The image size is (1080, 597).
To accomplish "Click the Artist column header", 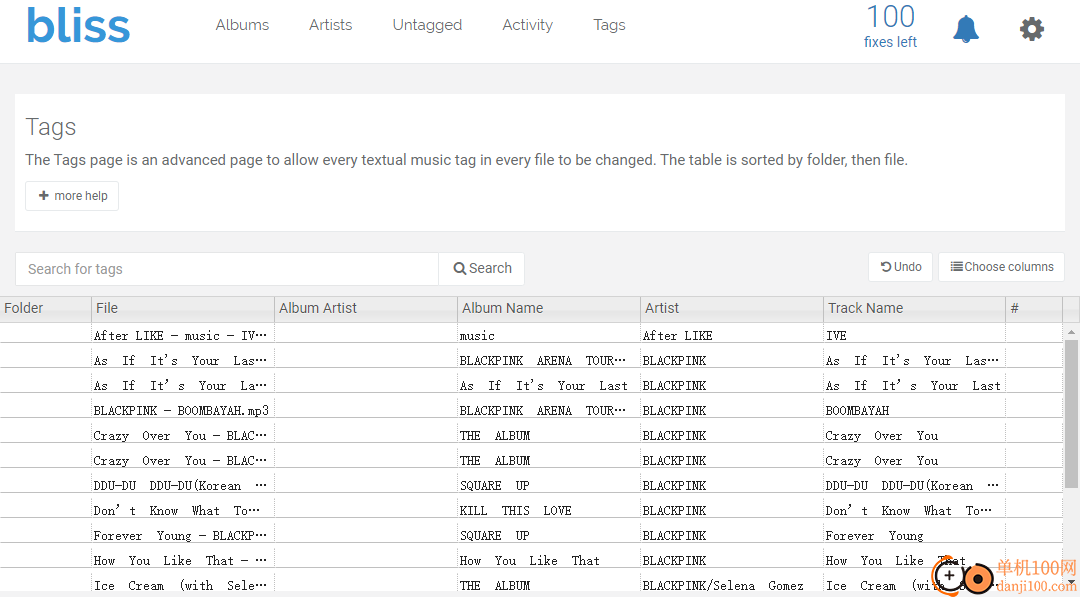I will 731,308.
